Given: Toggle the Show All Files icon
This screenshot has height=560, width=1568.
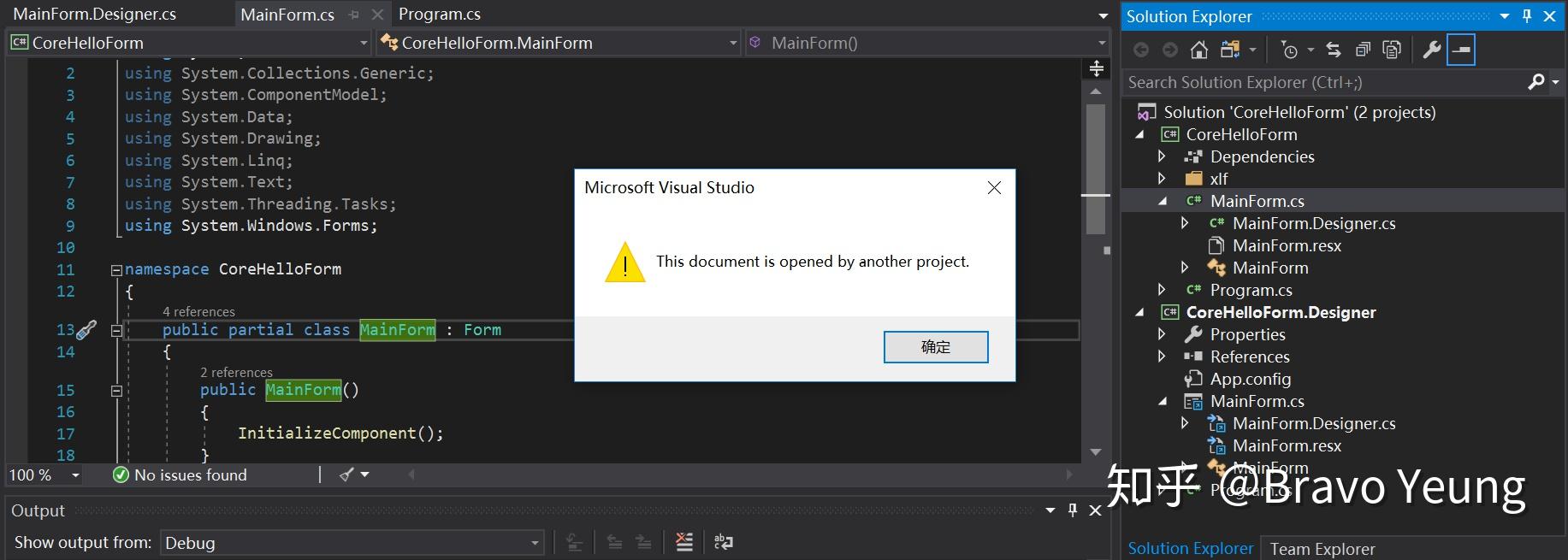Looking at the screenshot, I should 1392,50.
